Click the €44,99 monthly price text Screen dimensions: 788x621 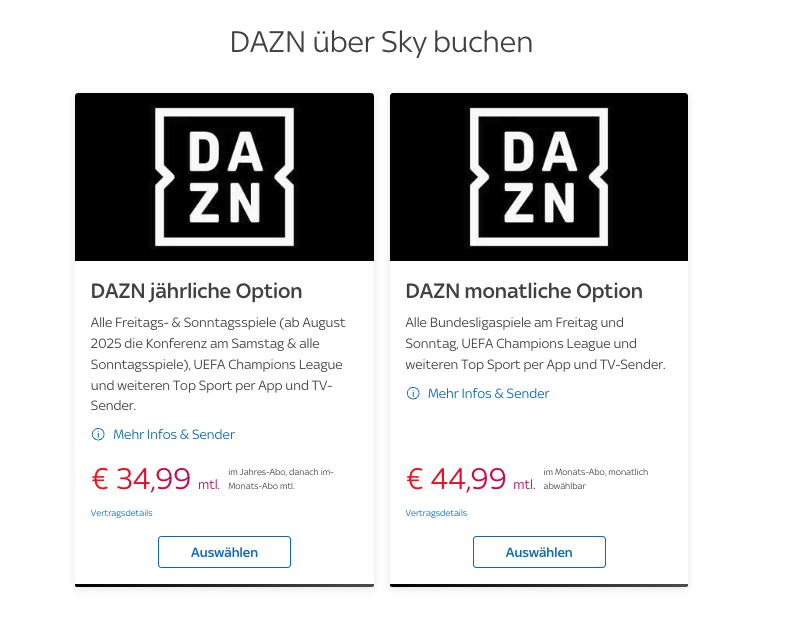(456, 479)
